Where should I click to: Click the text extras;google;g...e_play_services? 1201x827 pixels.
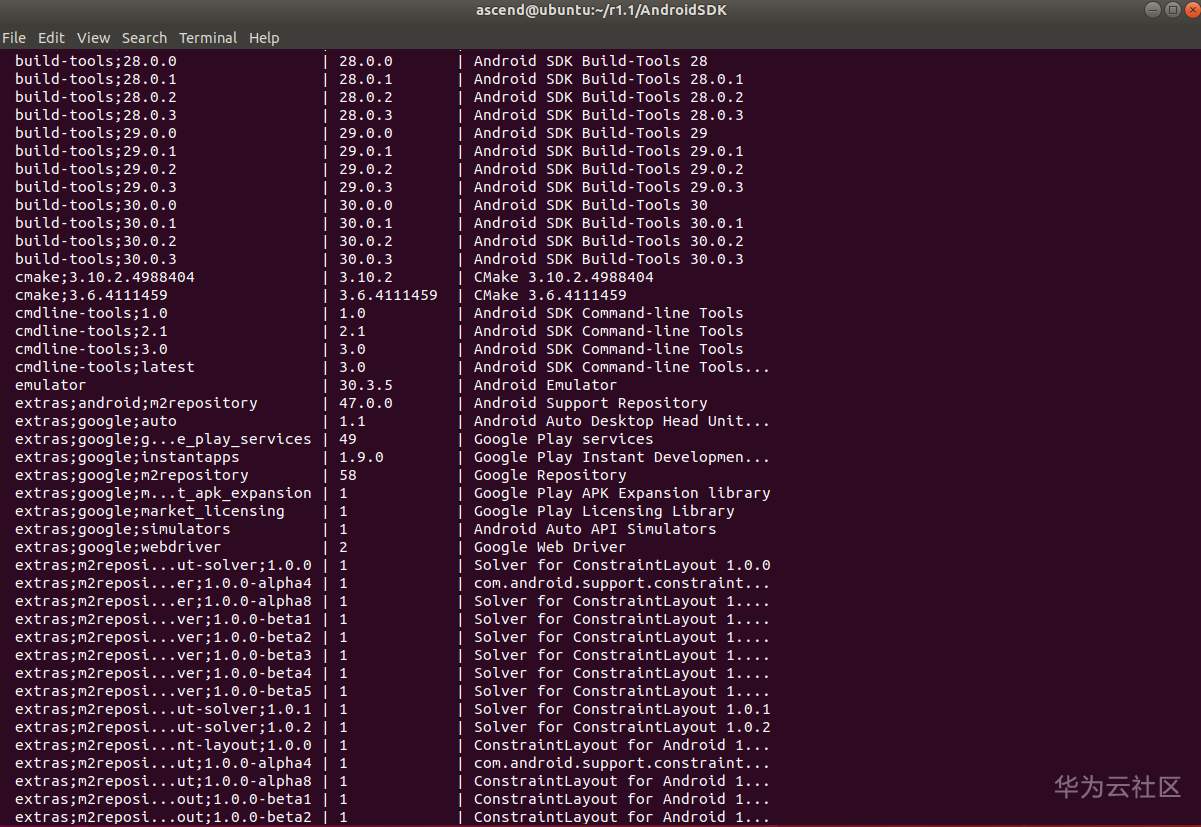coord(163,439)
